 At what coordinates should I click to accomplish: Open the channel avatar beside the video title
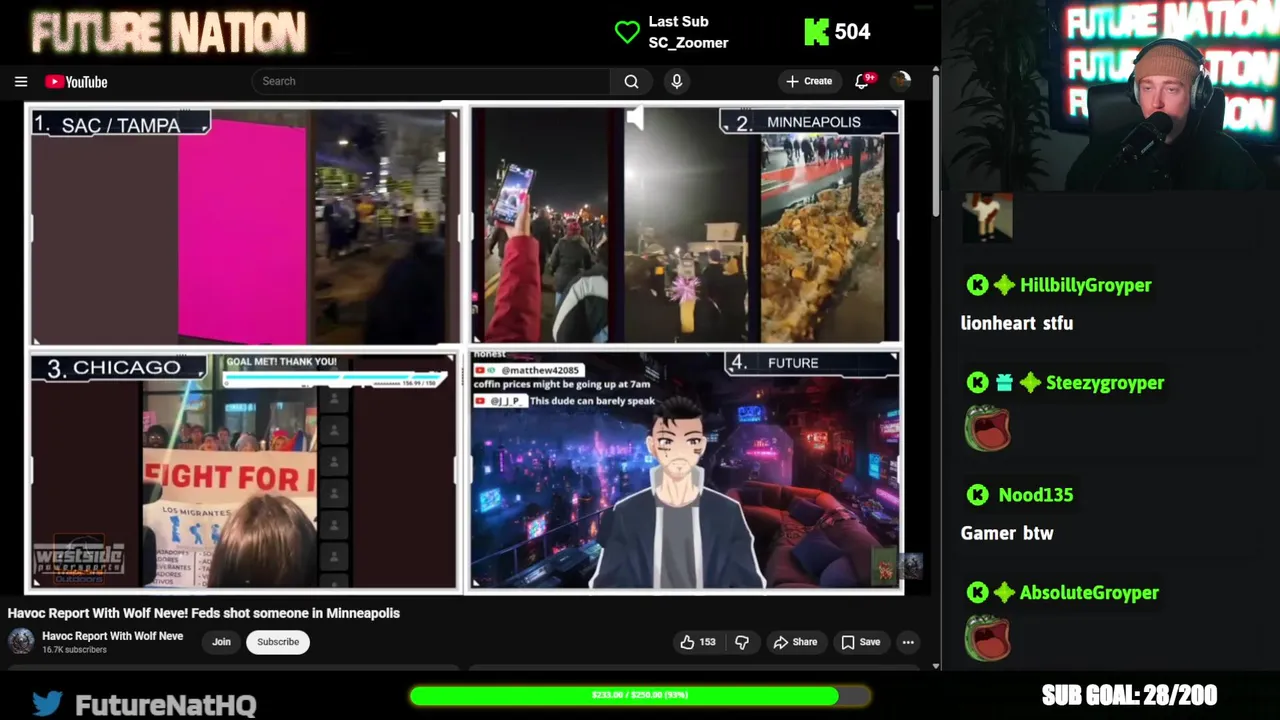(21, 641)
